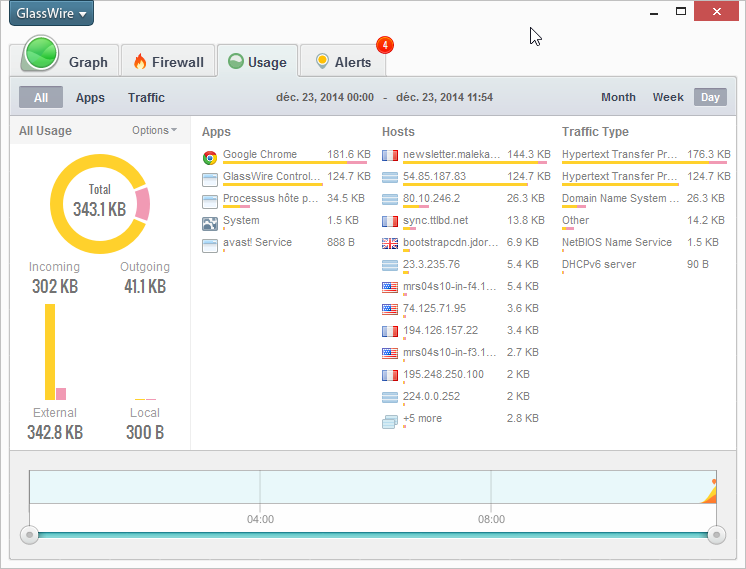Image resolution: width=746 pixels, height=569 pixels.
Task: Click the icon beside host 54.85.187.83
Action: (390, 177)
